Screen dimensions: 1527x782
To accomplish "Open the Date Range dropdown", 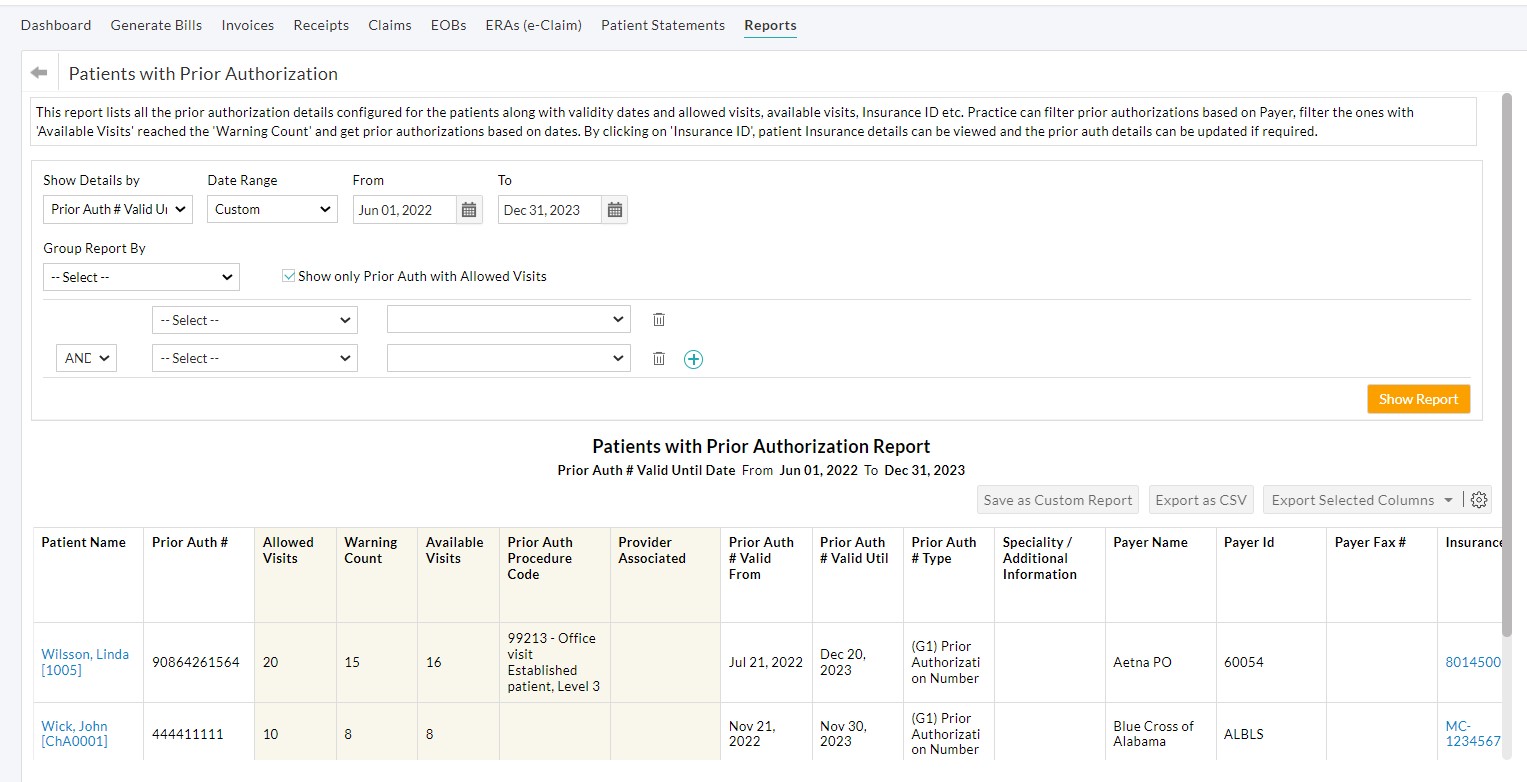I will coord(271,209).
